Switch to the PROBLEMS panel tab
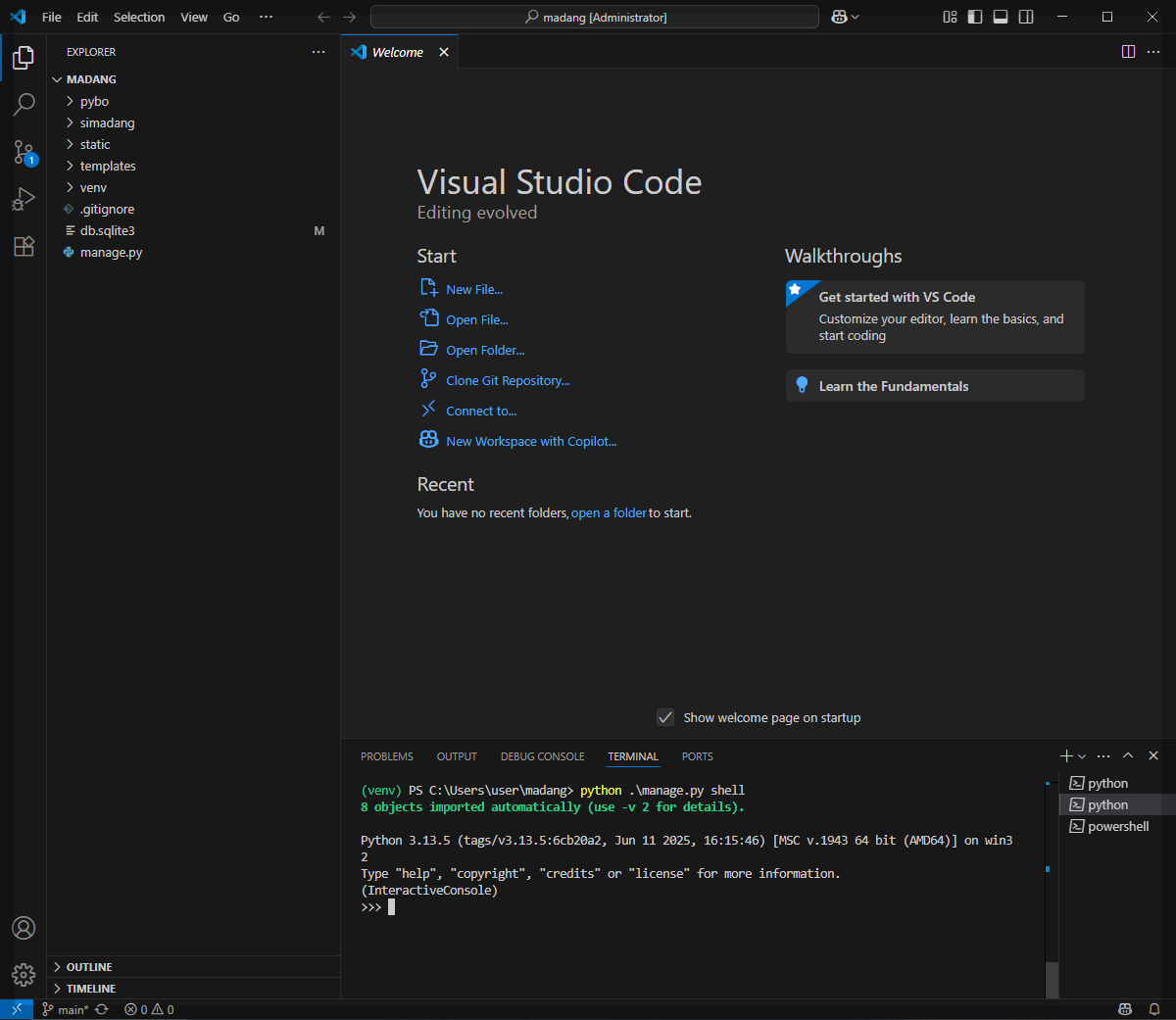 (x=387, y=756)
